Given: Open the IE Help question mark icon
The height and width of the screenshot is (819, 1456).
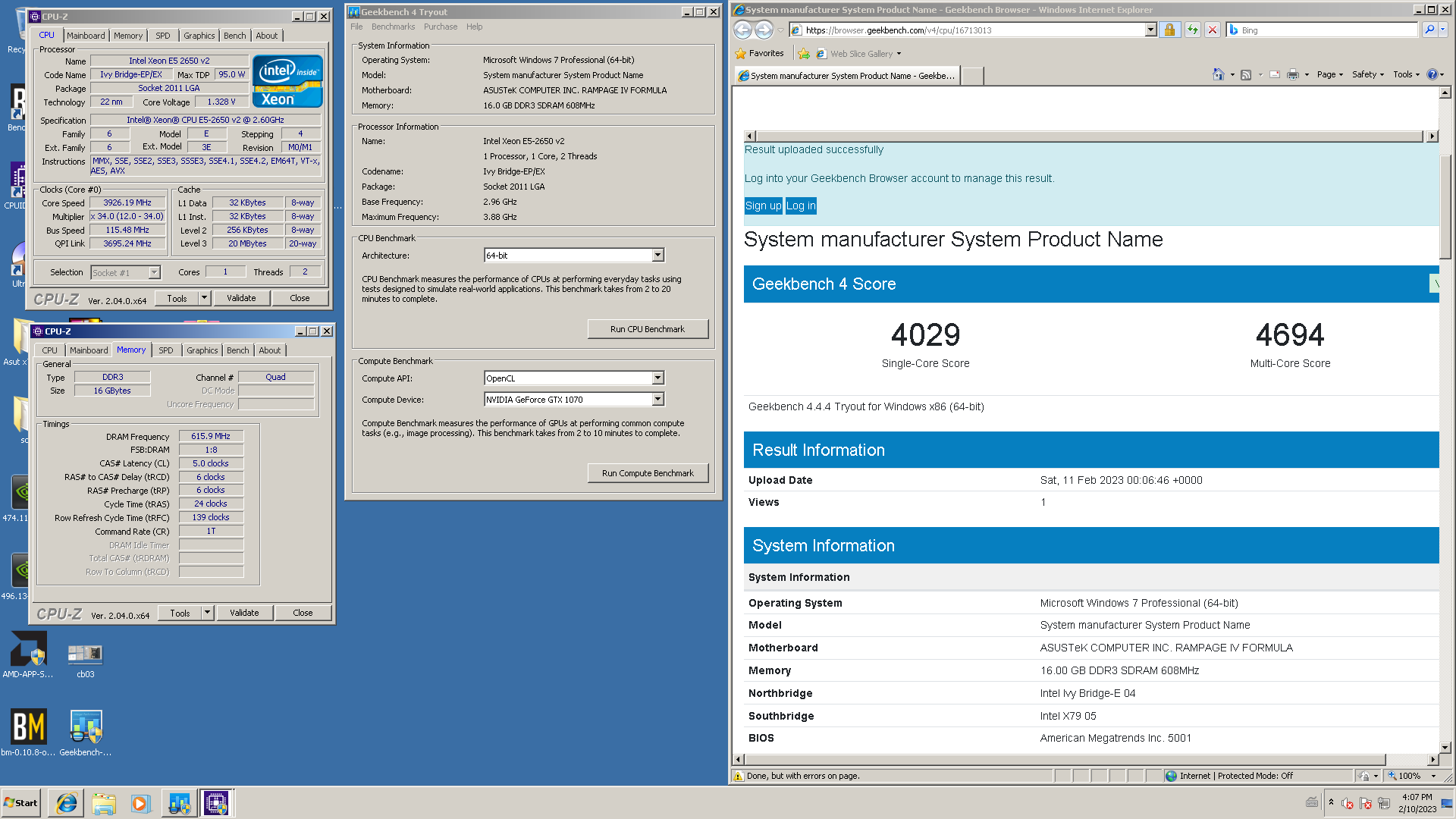Looking at the screenshot, I should [1432, 74].
